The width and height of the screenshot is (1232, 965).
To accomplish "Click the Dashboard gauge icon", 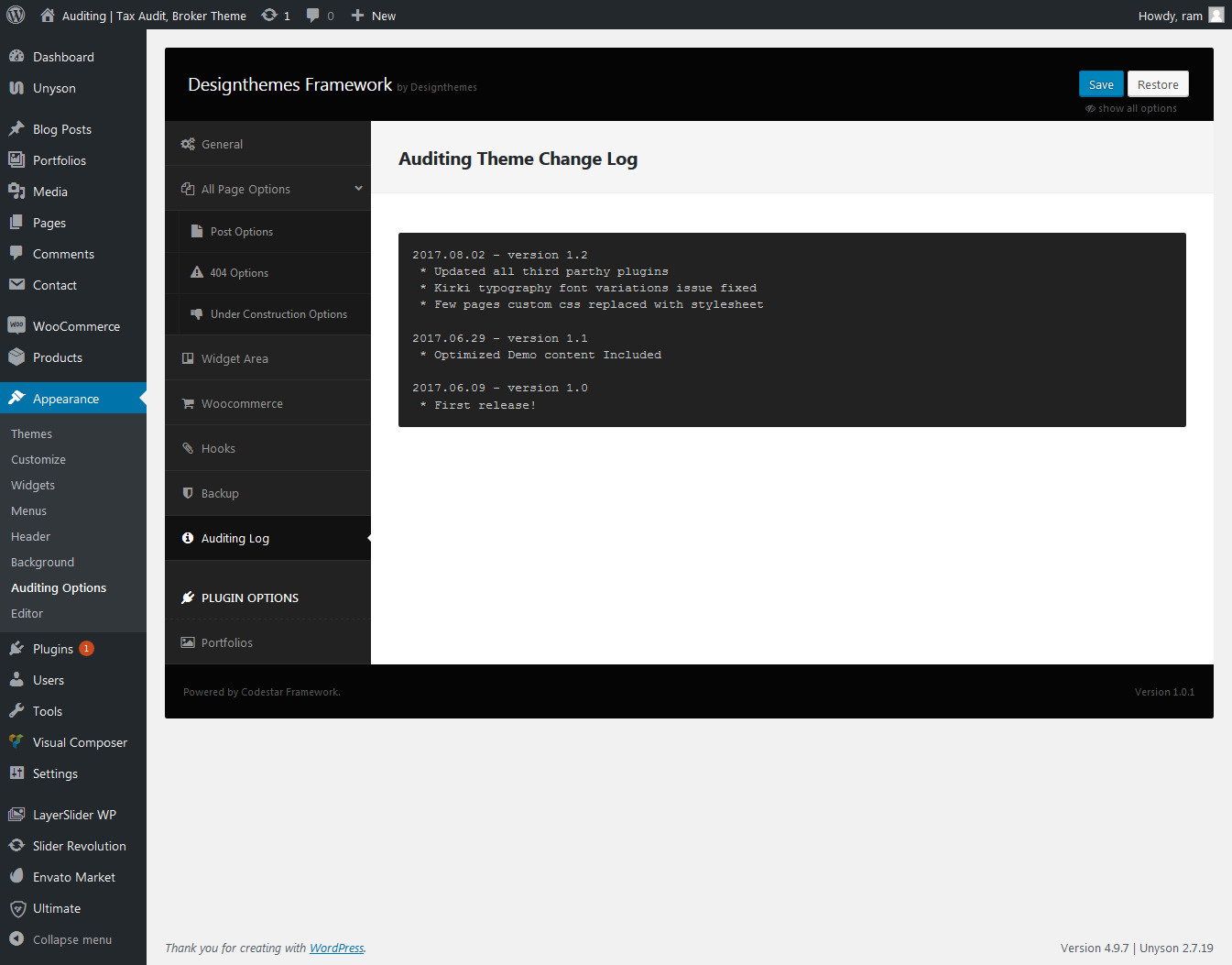I will click(16, 56).
